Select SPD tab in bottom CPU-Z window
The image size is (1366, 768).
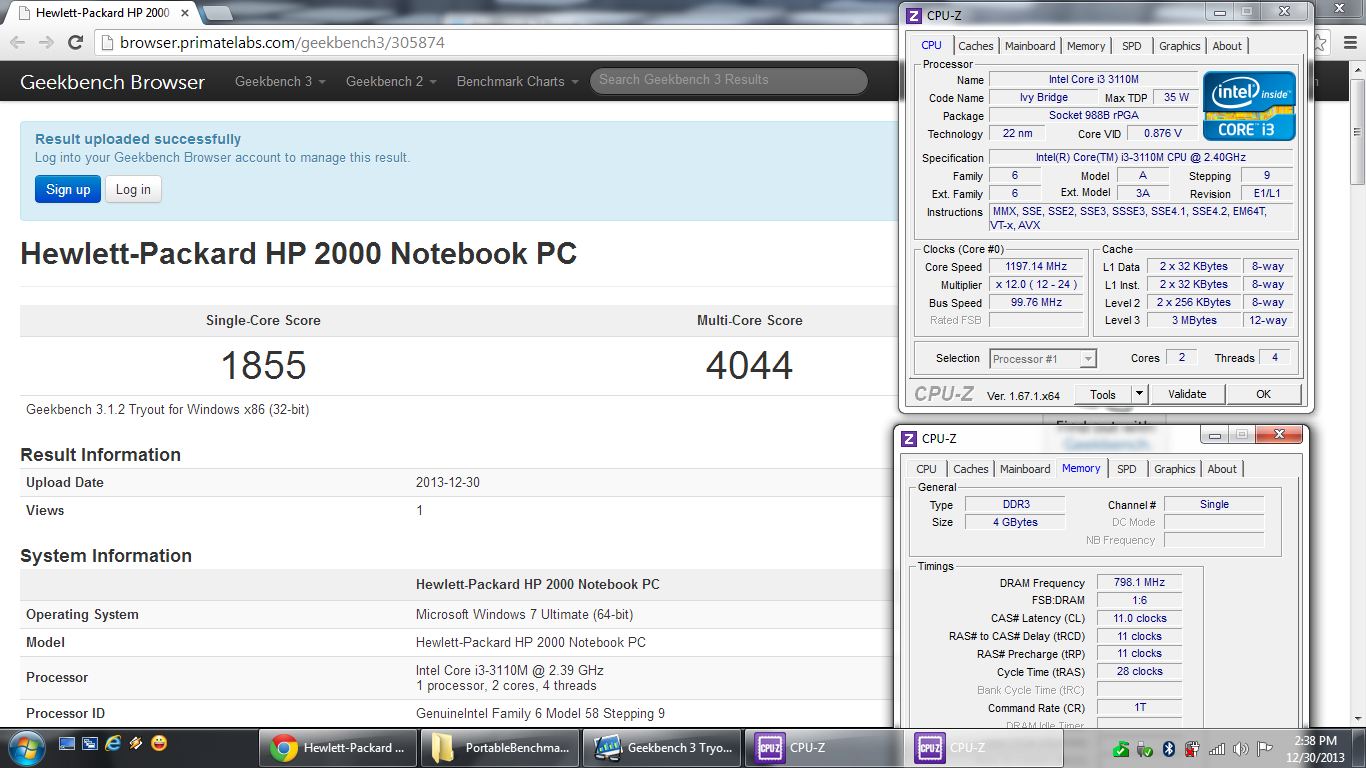coord(1127,469)
